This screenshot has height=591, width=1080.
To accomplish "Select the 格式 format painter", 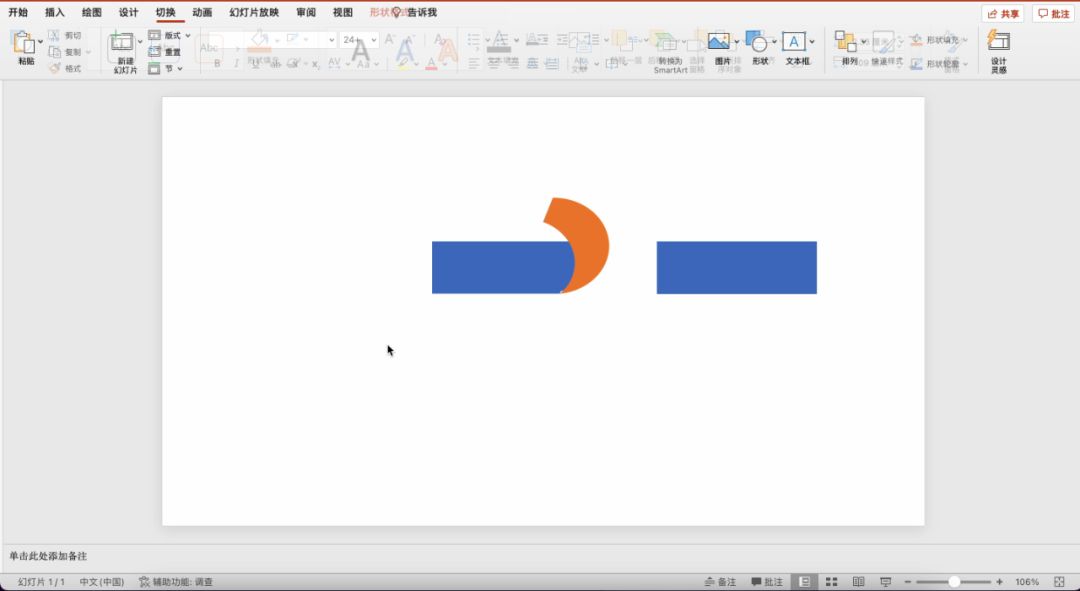I will click(65, 68).
